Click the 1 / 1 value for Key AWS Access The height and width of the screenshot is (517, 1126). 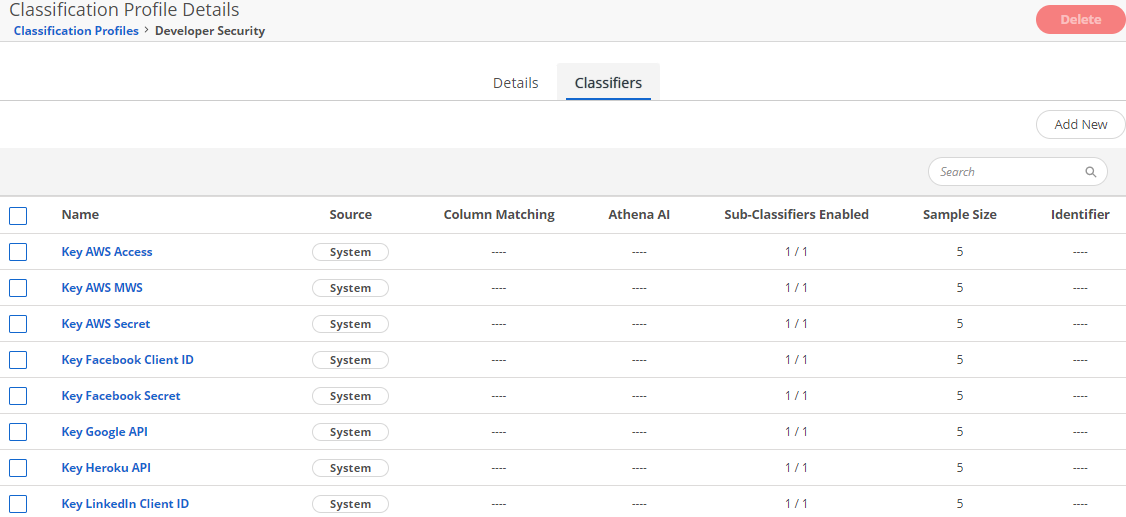click(796, 252)
